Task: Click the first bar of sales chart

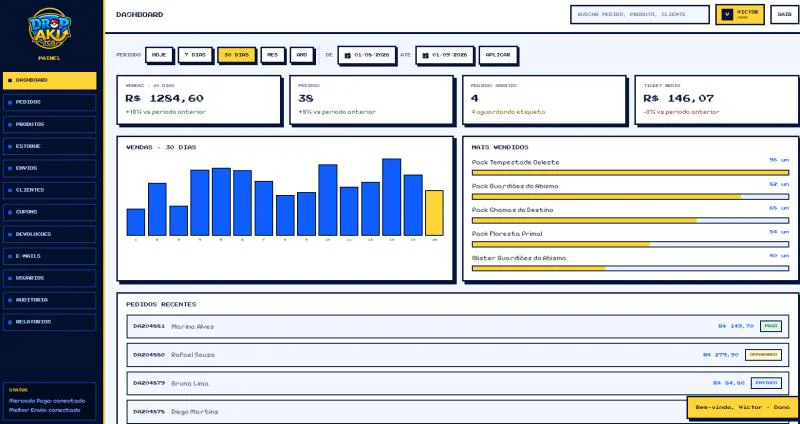Action: (136, 222)
